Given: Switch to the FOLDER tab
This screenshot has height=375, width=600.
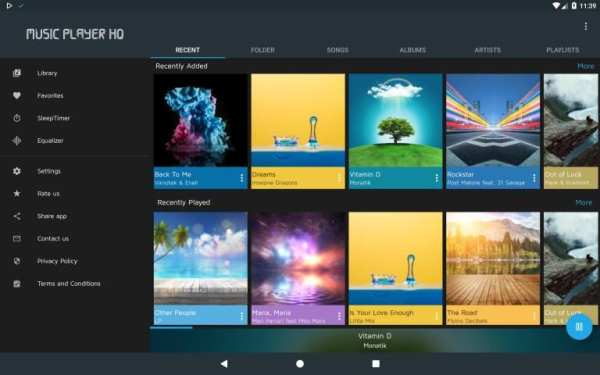Looking at the screenshot, I should point(262,50).
